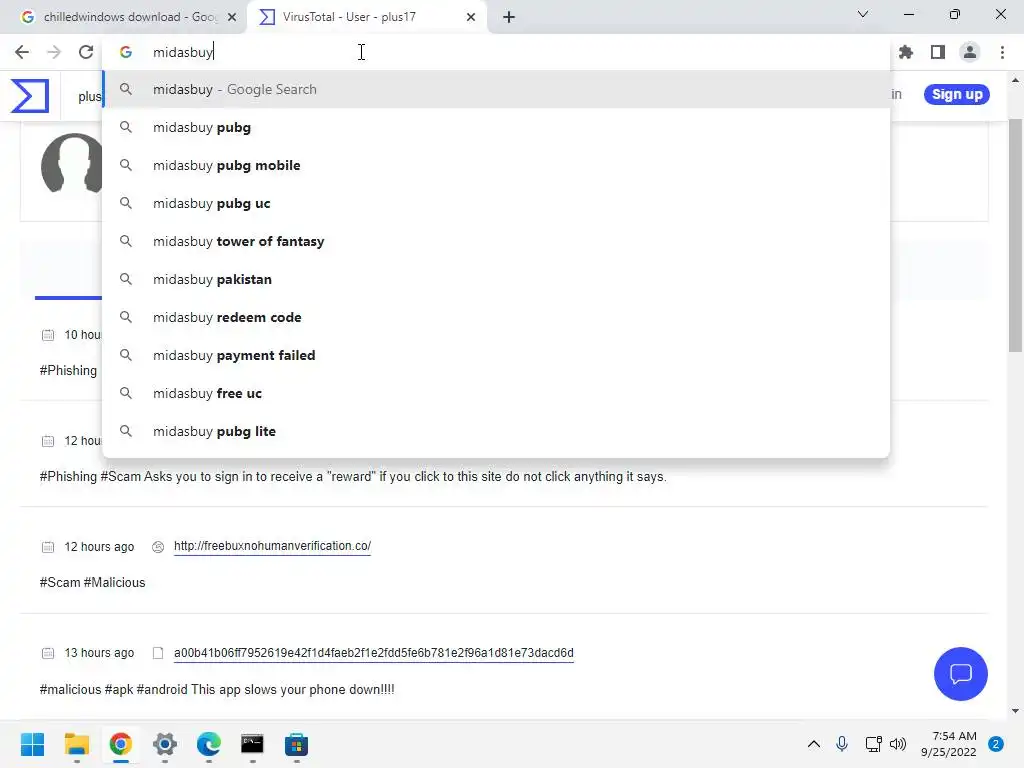Launch Microsoft Edge from the taskbar
Image resolution: width=1024 pixels, height=768 pixels.
pyautogui.click(x=209, y=744)
